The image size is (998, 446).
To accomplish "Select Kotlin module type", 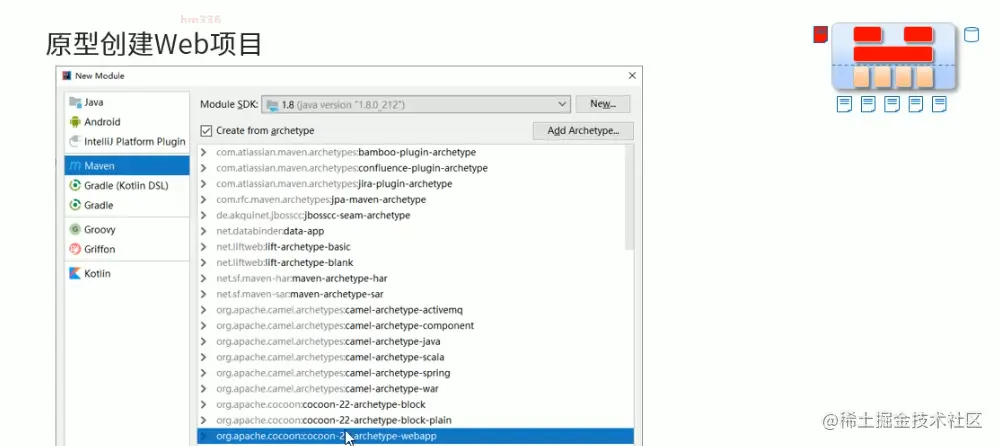I will click(x=127, y=274).
